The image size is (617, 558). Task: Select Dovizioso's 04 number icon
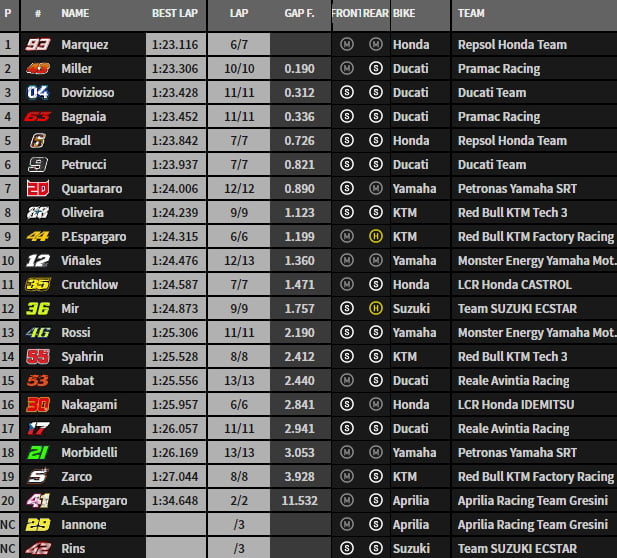37,93
